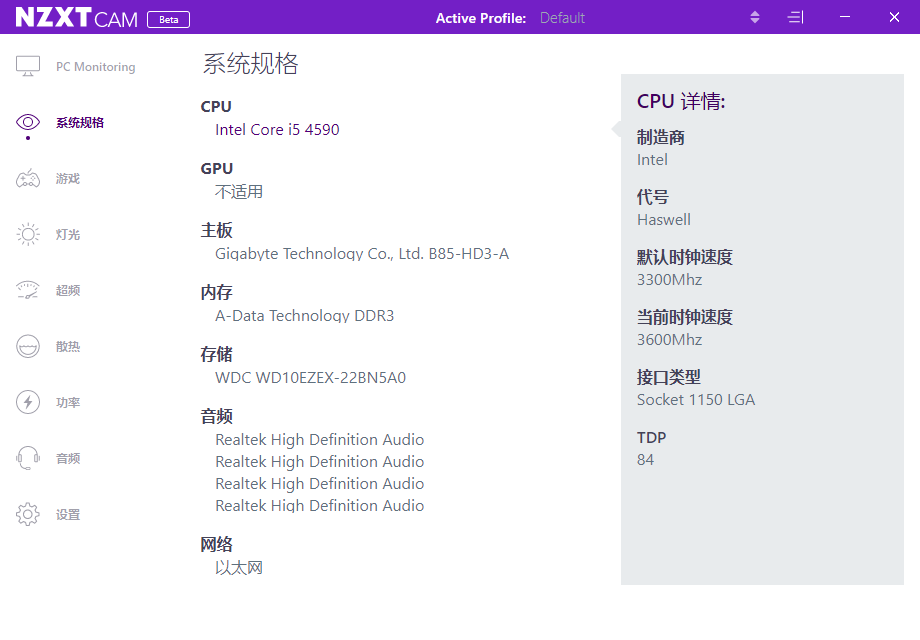Select the headset icon for 音频
The width and height of the screenshot is (920, 640).
tap(28, 458)
